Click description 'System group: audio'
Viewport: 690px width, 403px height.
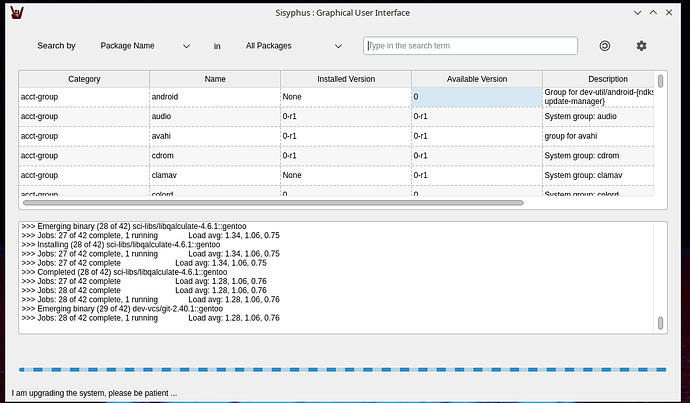pyautogui.click(x=598, y=117)
